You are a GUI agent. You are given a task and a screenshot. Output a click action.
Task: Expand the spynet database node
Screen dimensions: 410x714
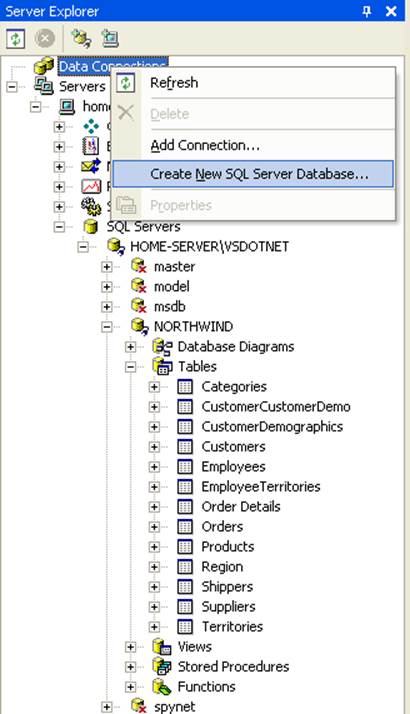coord(107,707)
